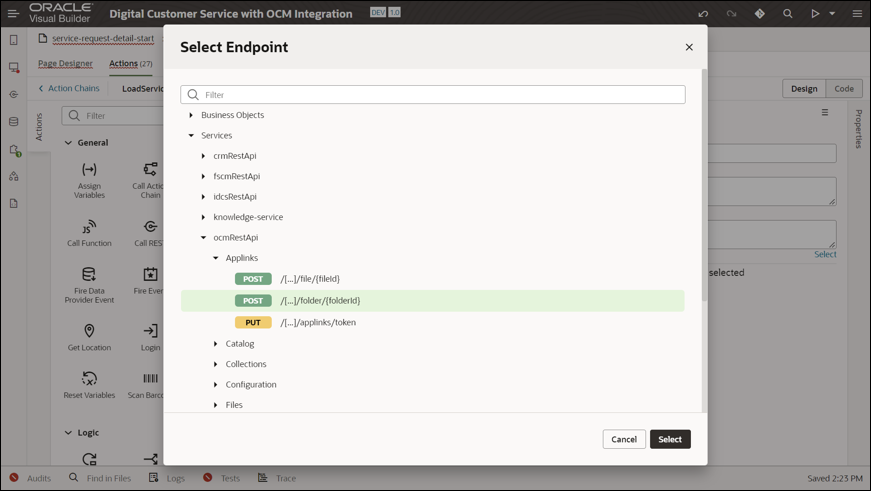
Task: Click the endpoint Filter search field
Action: [432, 94]
